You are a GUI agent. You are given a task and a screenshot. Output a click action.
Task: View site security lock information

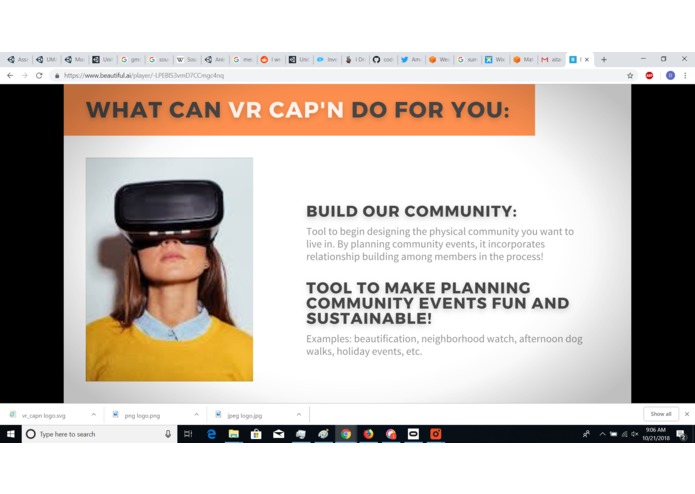click(57, 76)
